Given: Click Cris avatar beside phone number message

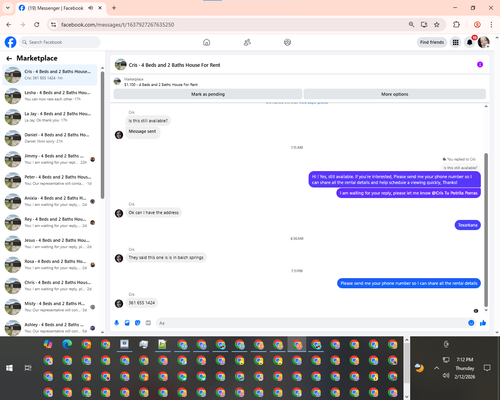Looking at the screenshot, I should pyautogui.click(x=119, y=303).
